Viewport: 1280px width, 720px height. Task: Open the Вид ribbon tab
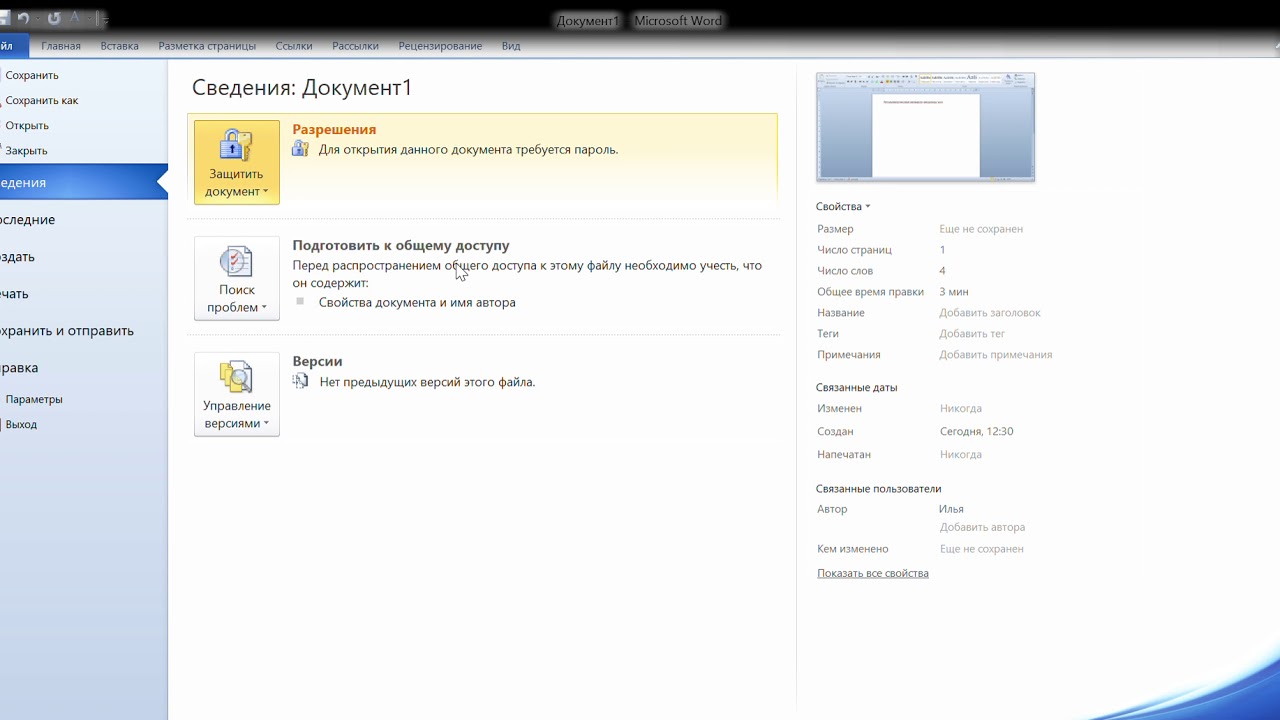click(511, 46)
